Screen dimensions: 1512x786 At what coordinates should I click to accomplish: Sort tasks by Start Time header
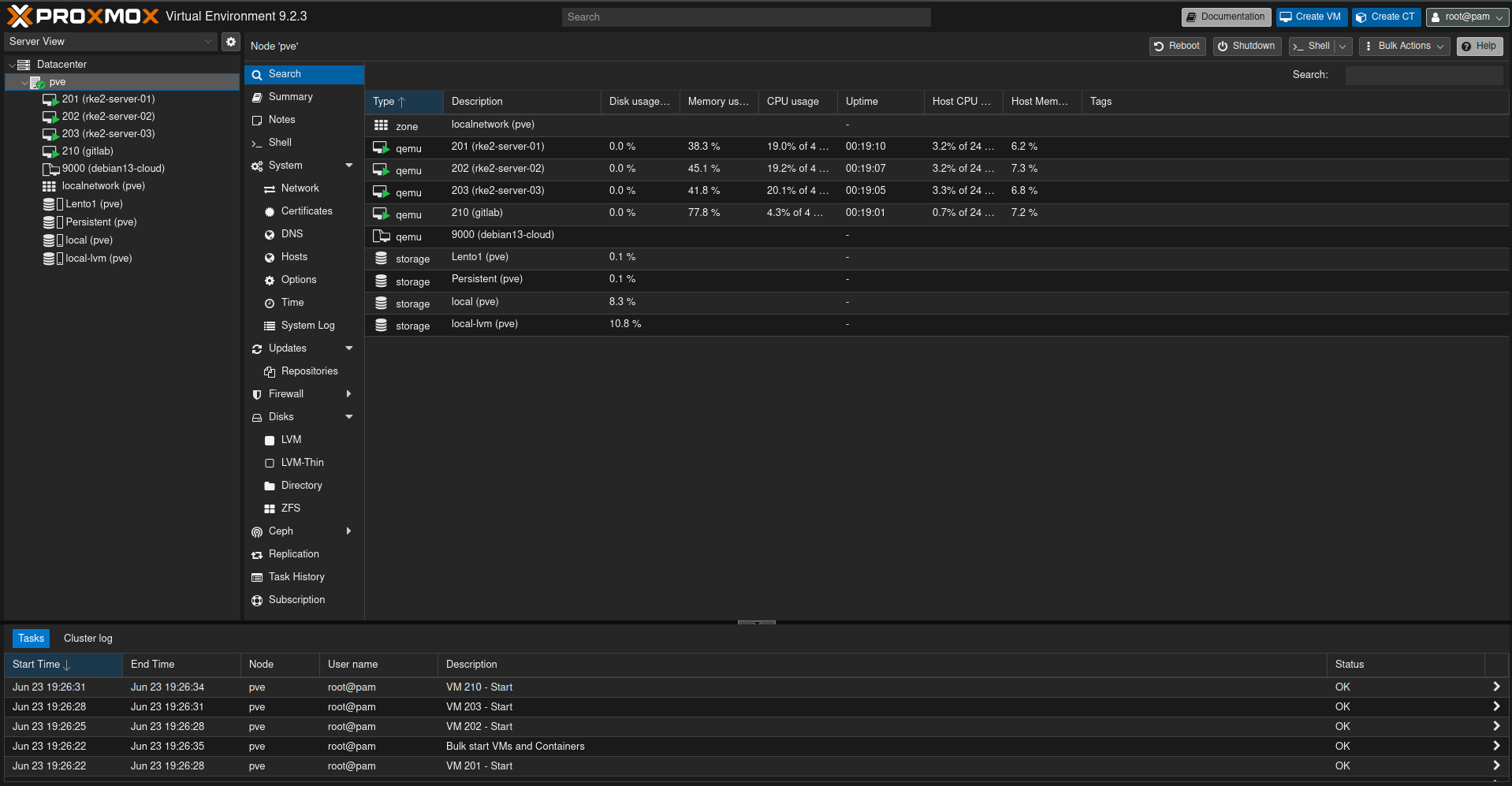coord(63,665)
